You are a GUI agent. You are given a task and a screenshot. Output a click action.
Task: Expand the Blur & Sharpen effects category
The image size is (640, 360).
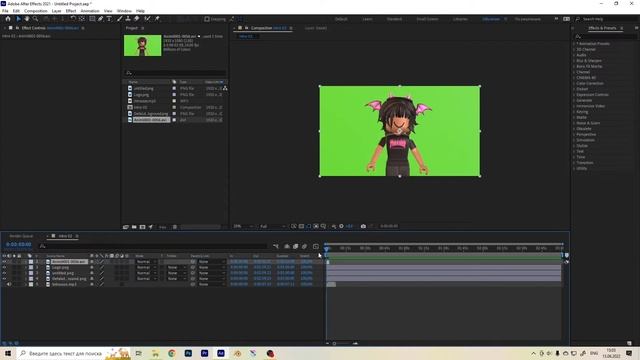(574, 61)
